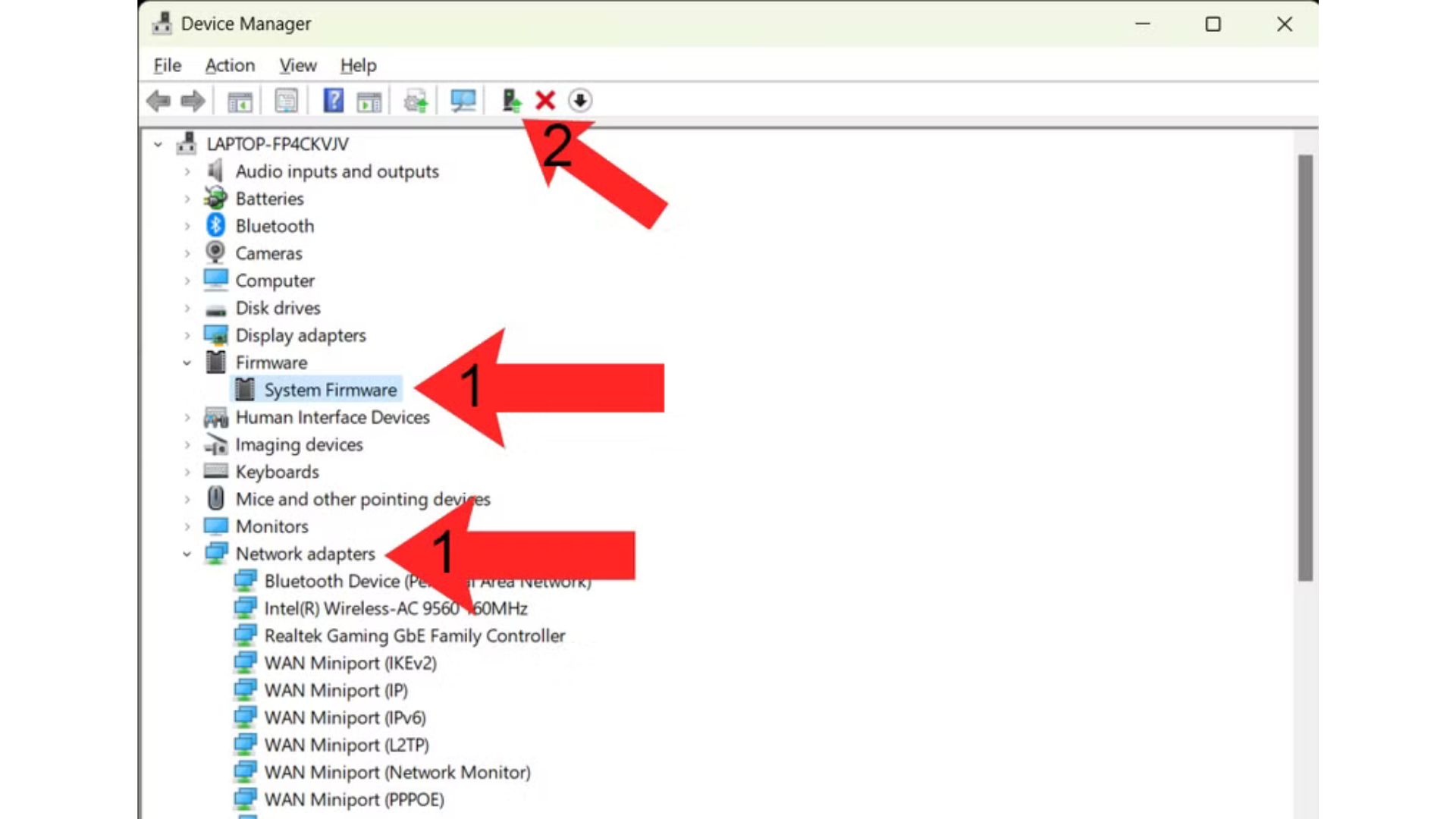
Task: Expand the Bluetooth category
Action: coord(187,226)
